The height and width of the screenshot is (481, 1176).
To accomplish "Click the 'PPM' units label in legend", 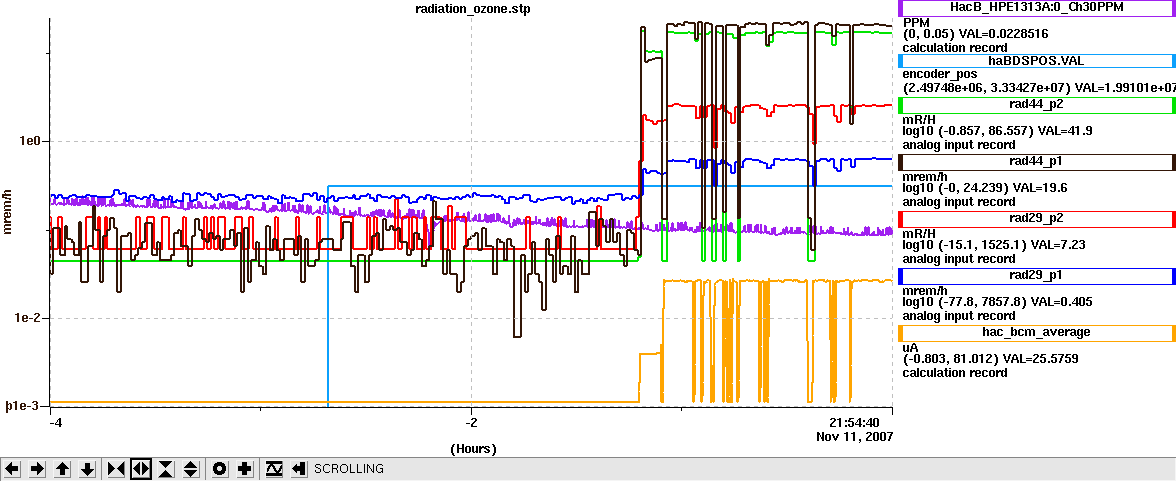I will click(x=916, y=22).
